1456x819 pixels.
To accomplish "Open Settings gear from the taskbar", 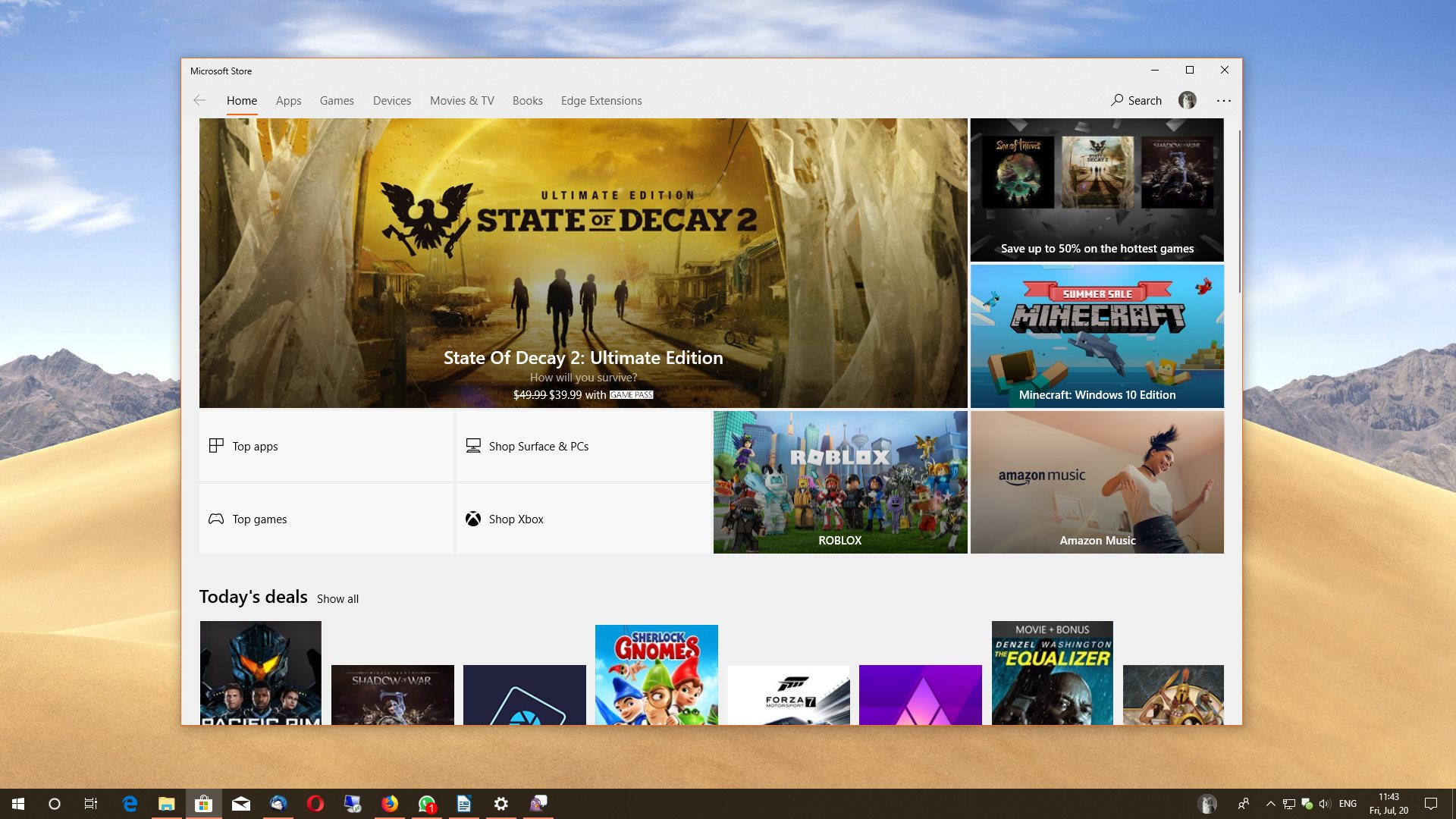I will click(x=501, y=804).
